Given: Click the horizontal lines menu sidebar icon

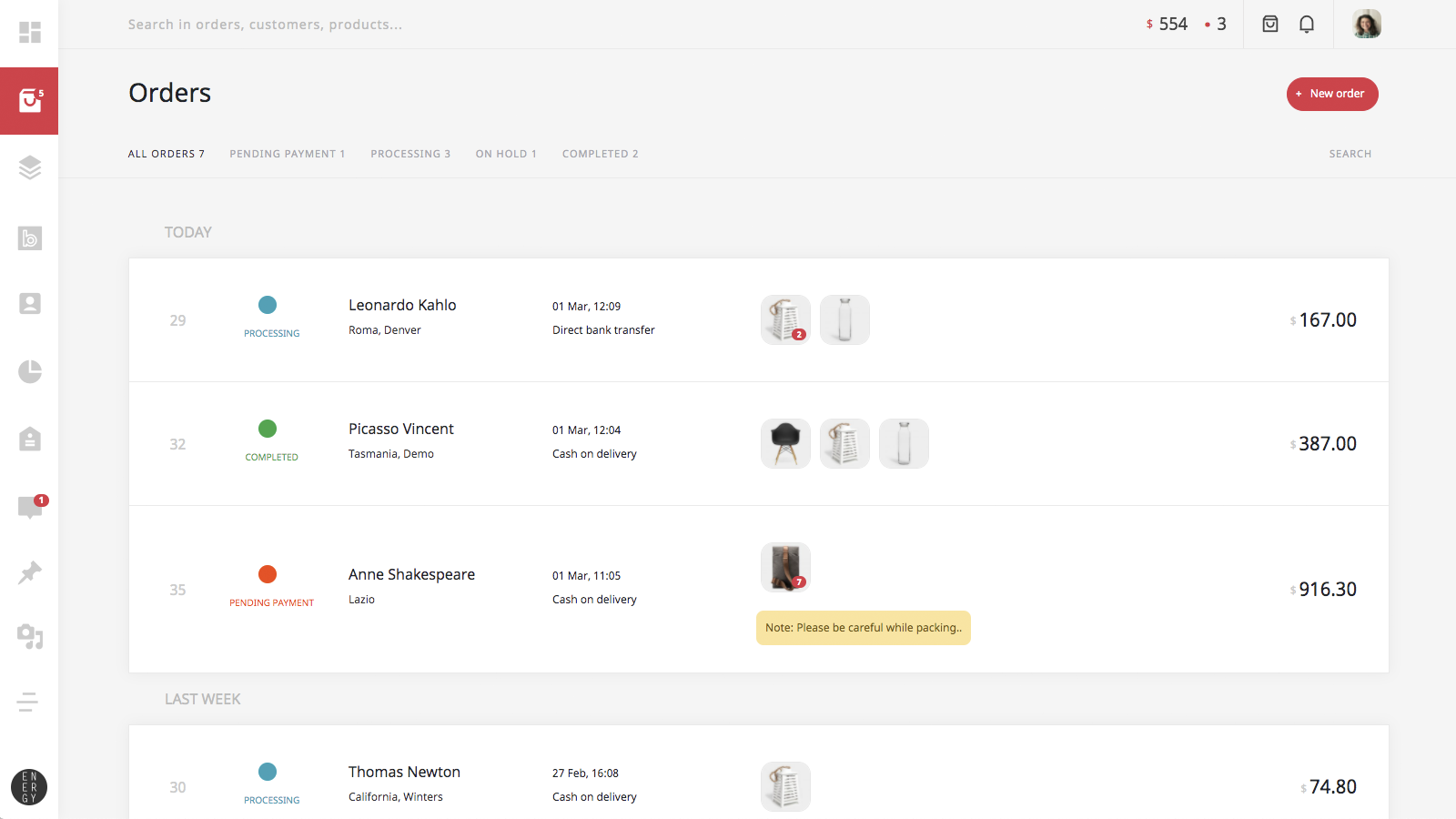Looking at the screenshot, I should 28,702.
